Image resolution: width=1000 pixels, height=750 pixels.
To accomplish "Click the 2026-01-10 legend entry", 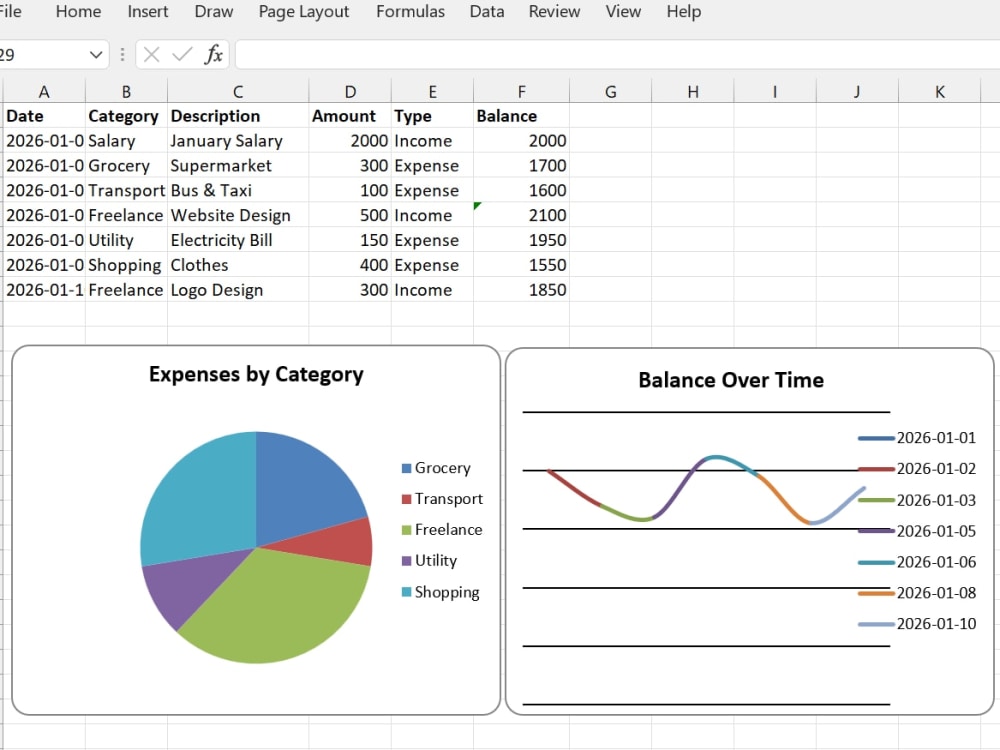I will (x=916, y=624).
